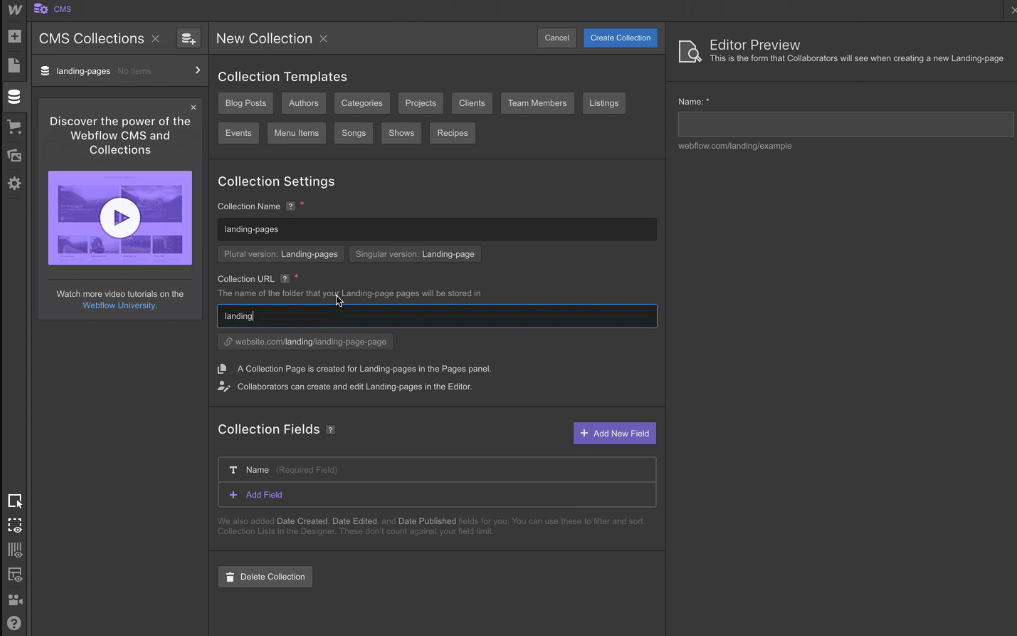This screenshot has width=1017, height=636.
Task: Open the sort collections control
Action: (189, 37)
